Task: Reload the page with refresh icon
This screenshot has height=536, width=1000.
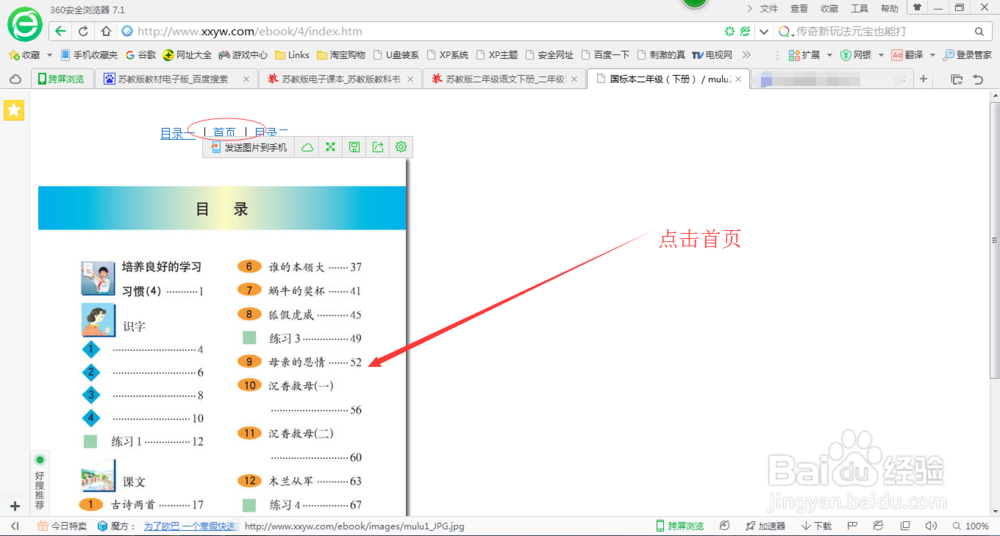Action: 83,31
